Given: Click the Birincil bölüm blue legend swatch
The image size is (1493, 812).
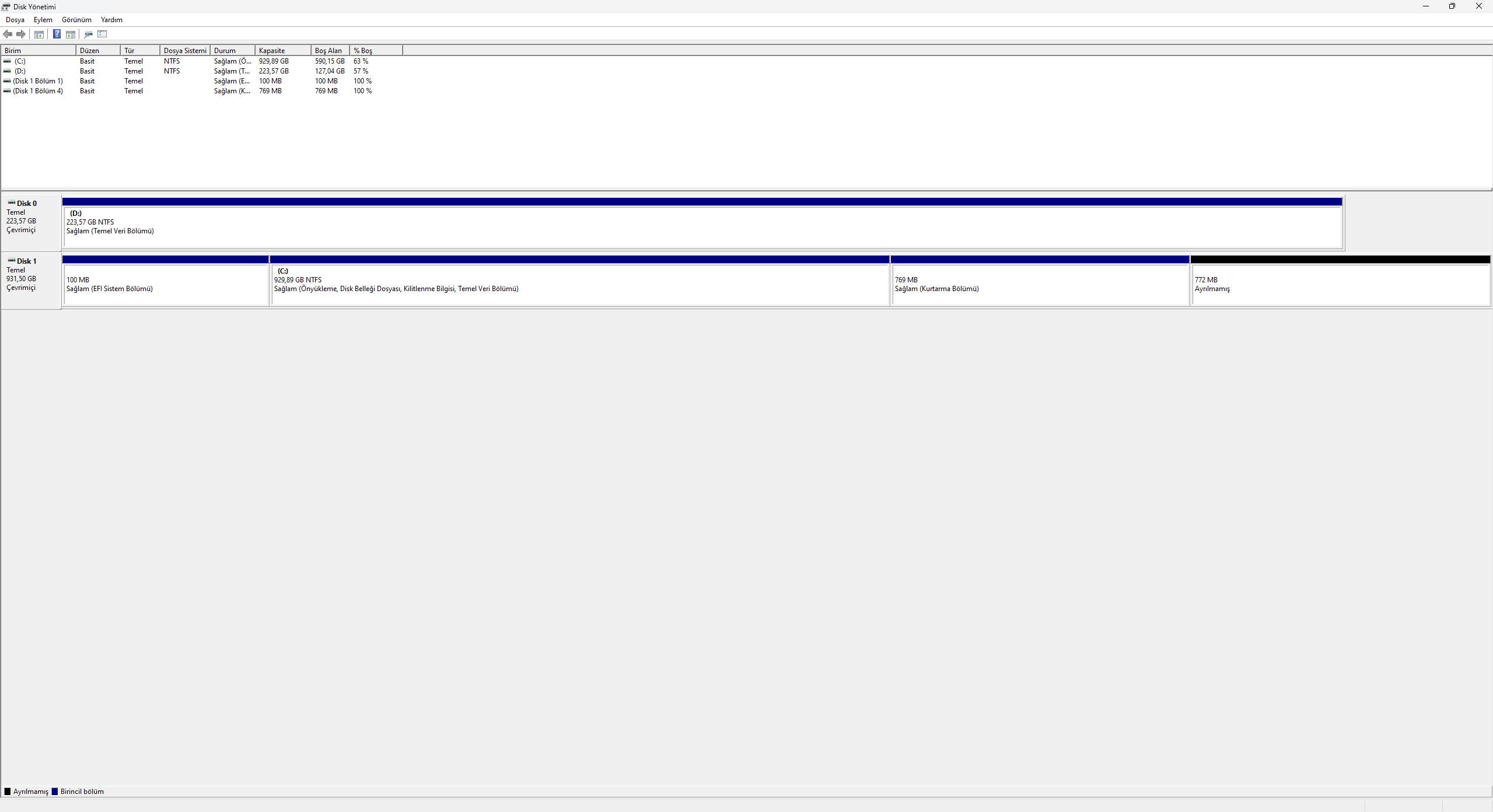Looking at the screenshot, I should pos(55,792).
